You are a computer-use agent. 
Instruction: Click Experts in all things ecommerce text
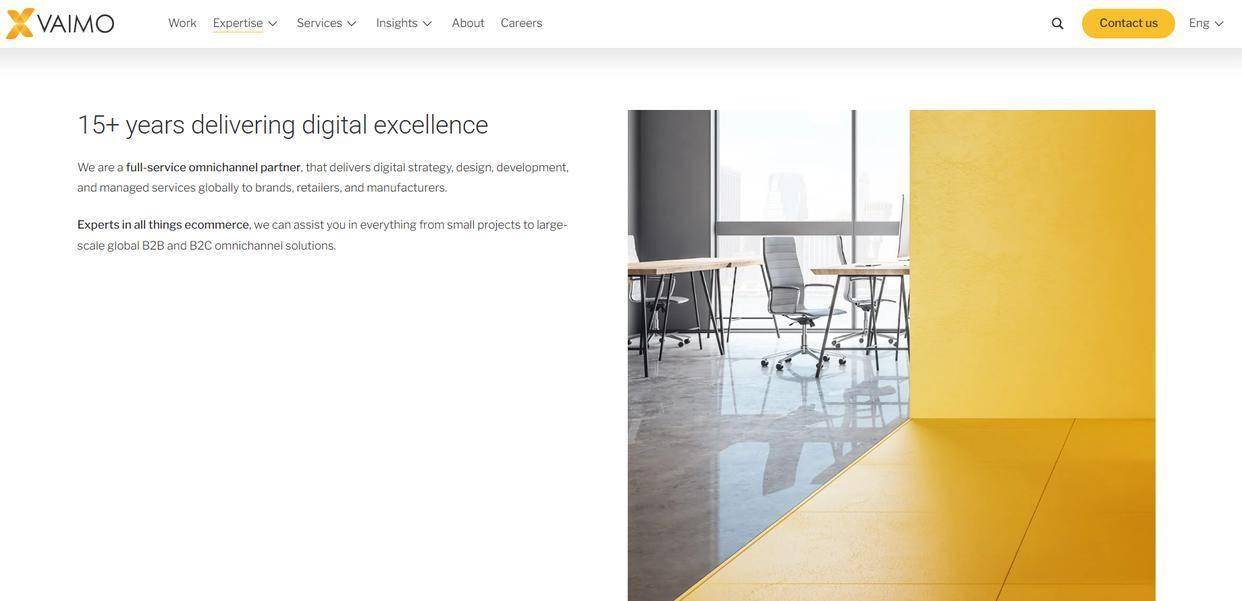pos(163,225)
